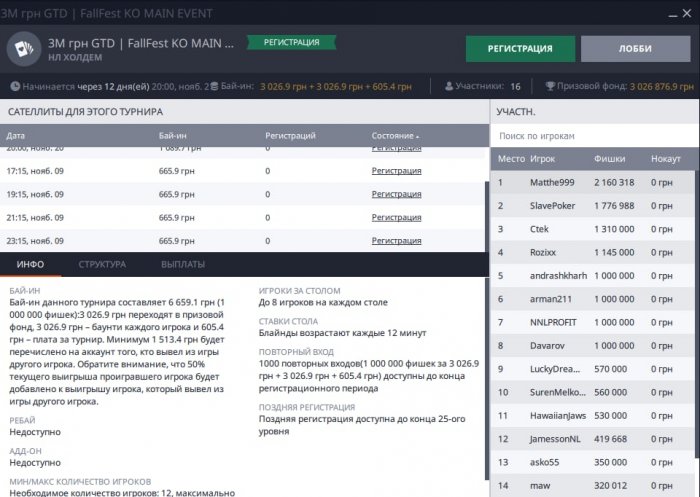Open the ЛОББИ button

point(635,49)
